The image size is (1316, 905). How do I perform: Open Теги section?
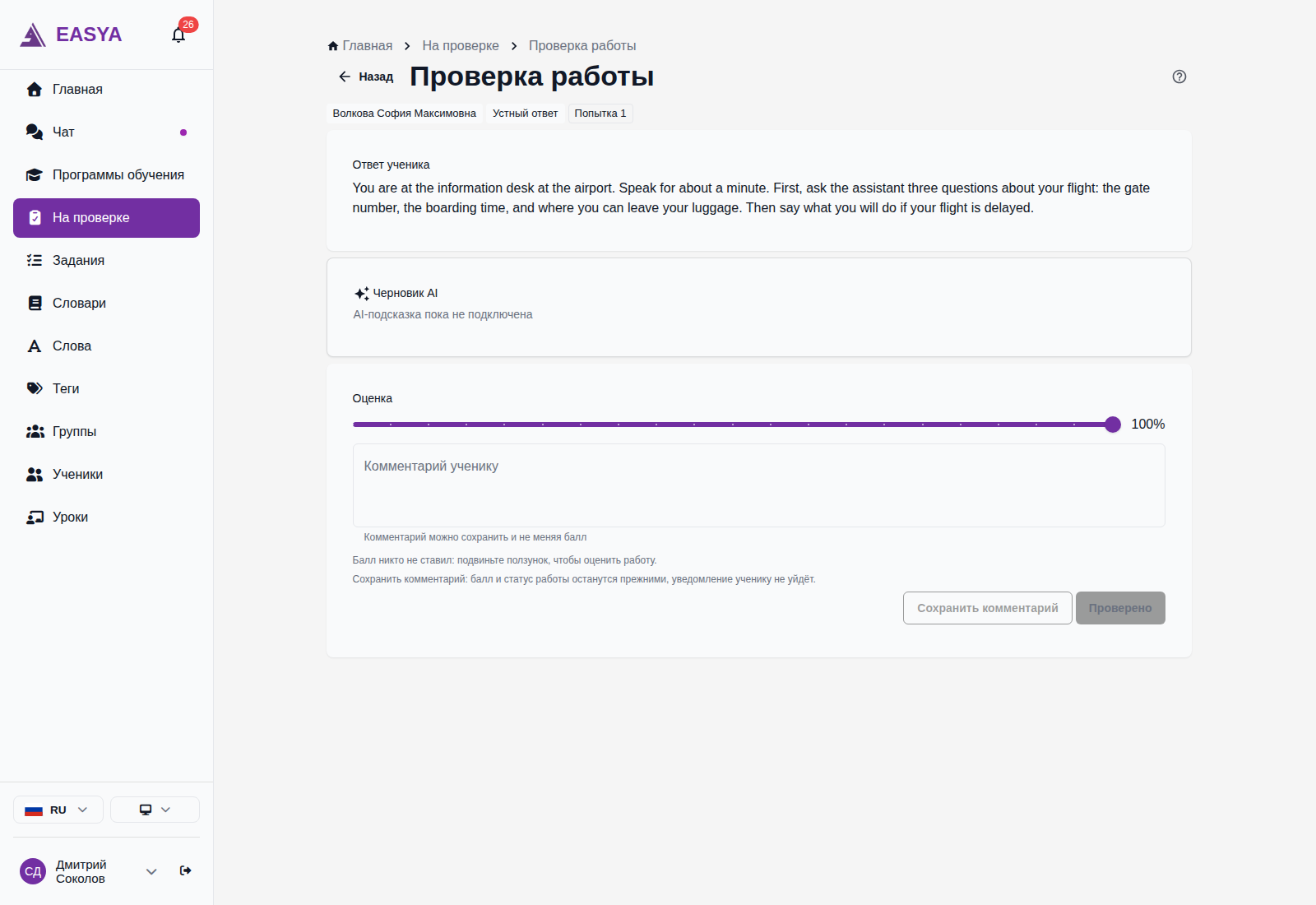pos(106,389)
